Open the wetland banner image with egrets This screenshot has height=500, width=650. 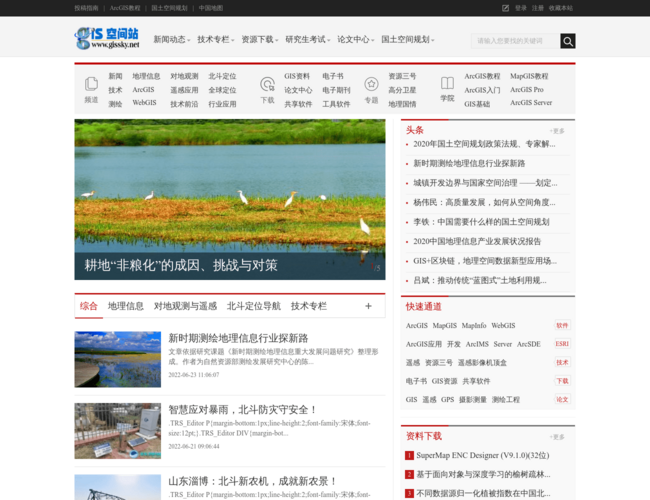click(229, 190)
